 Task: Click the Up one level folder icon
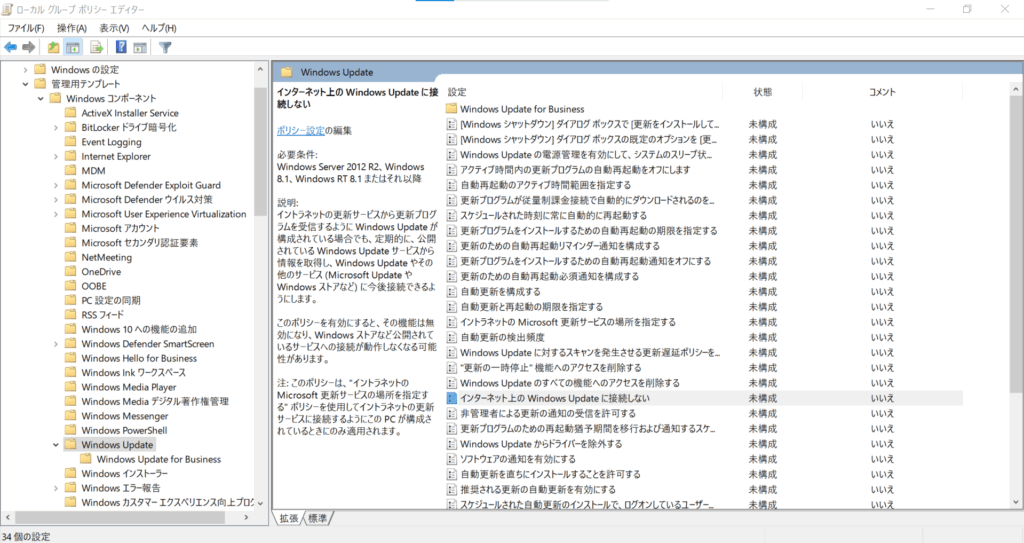(54, 47)
